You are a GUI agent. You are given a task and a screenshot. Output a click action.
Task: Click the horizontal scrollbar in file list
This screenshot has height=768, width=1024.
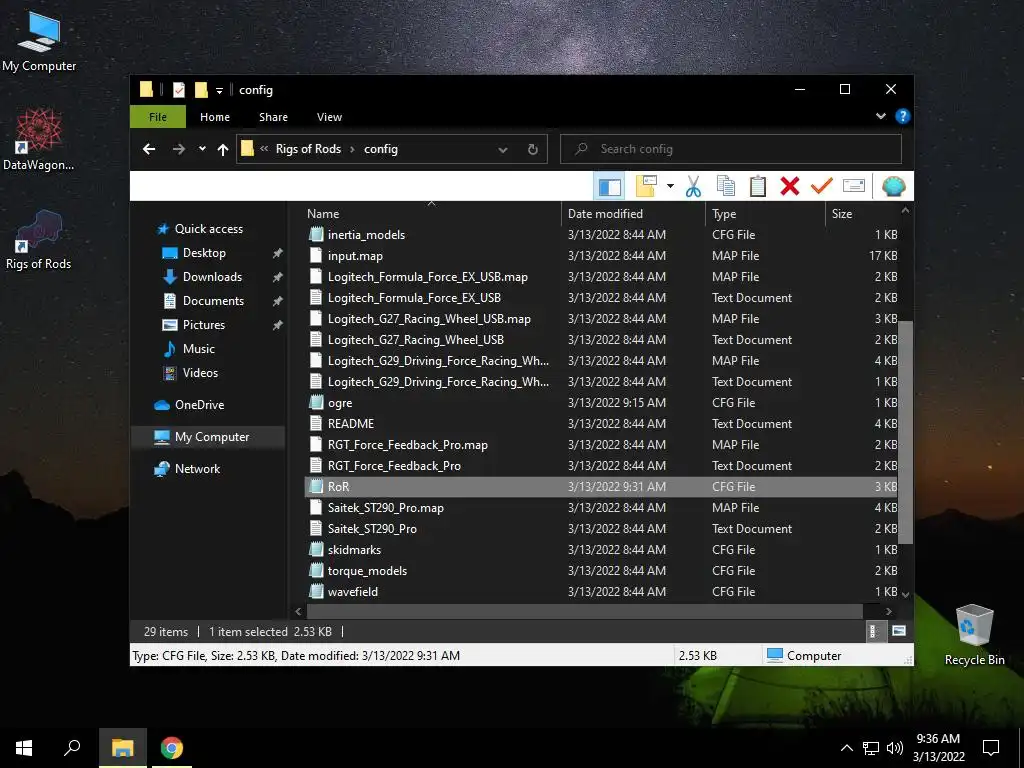[584, 611]
